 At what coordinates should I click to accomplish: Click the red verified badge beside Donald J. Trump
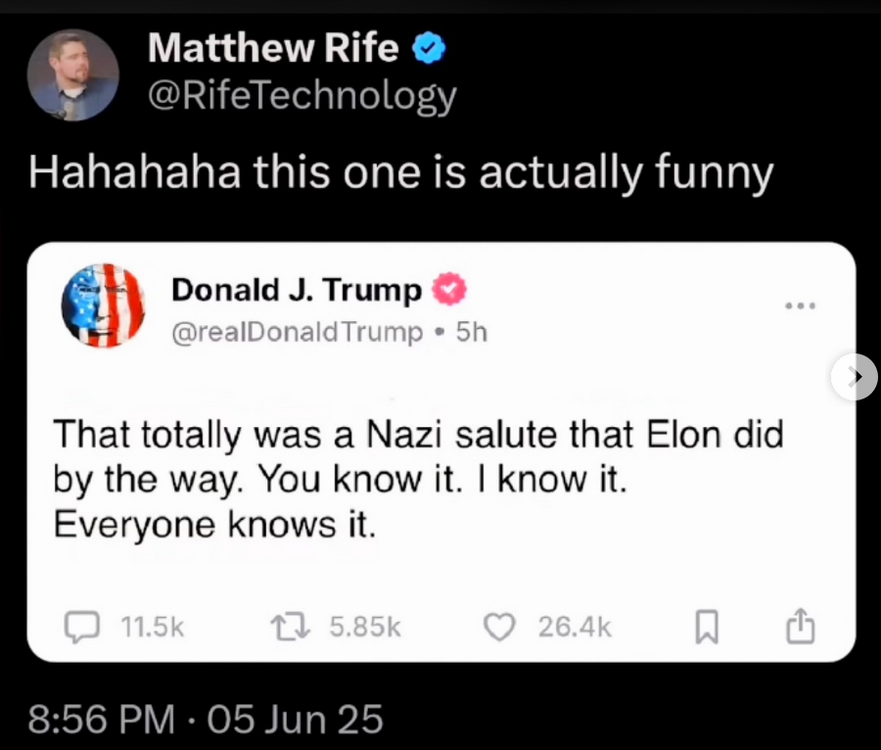coord(448,290)
